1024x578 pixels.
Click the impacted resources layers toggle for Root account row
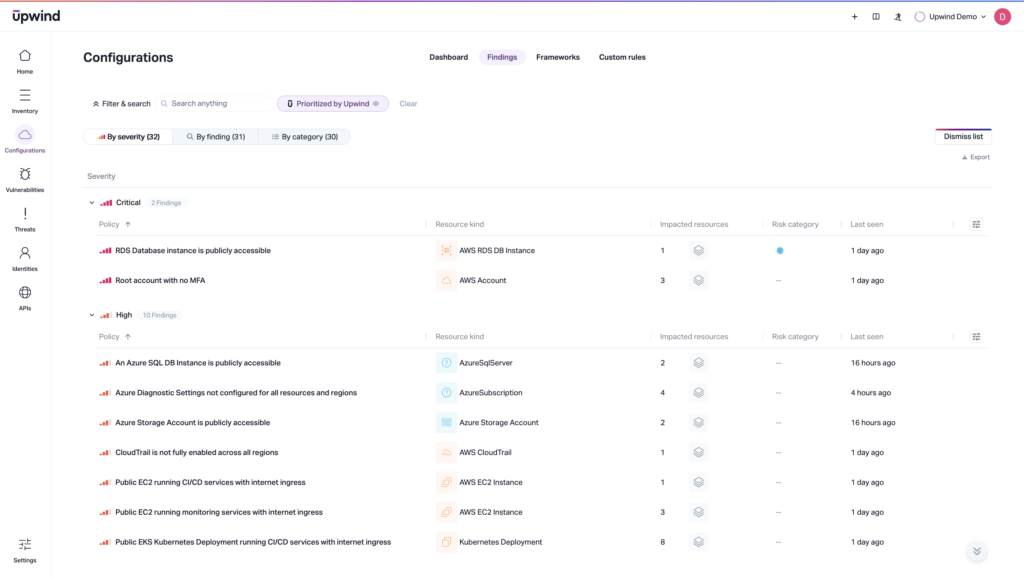(698, 280)
